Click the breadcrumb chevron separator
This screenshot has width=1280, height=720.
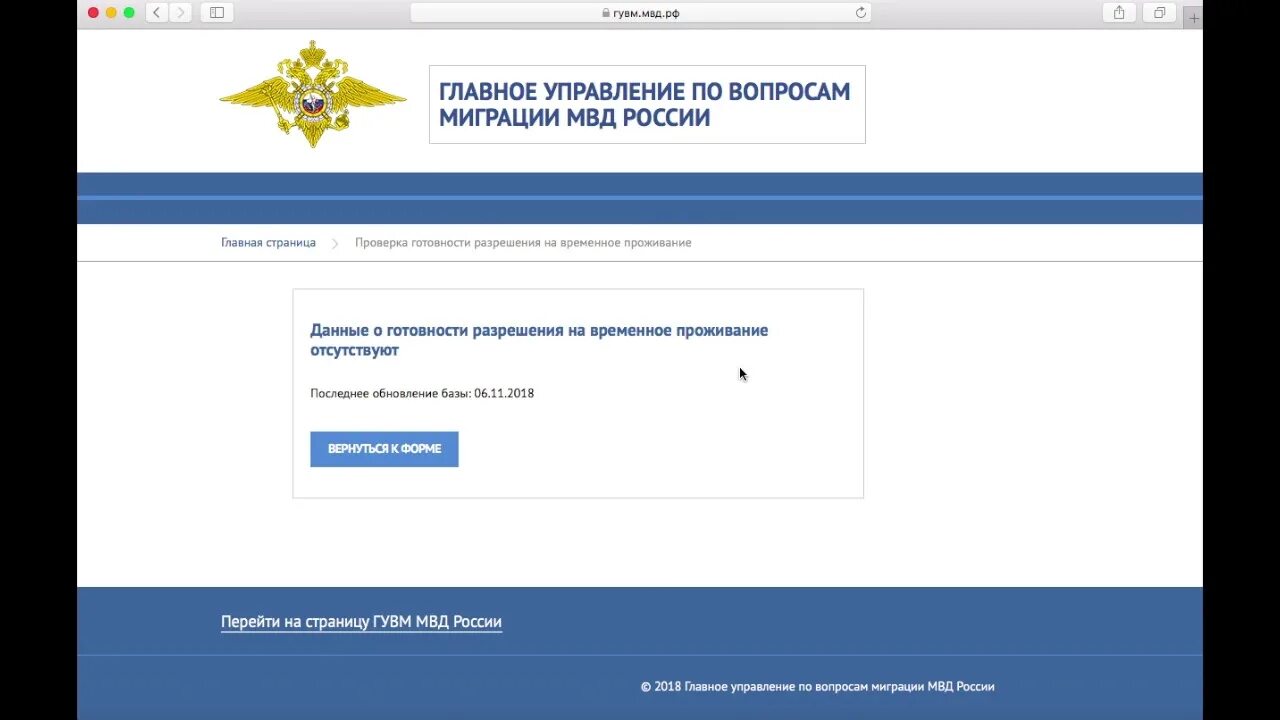tap(335, 244)
